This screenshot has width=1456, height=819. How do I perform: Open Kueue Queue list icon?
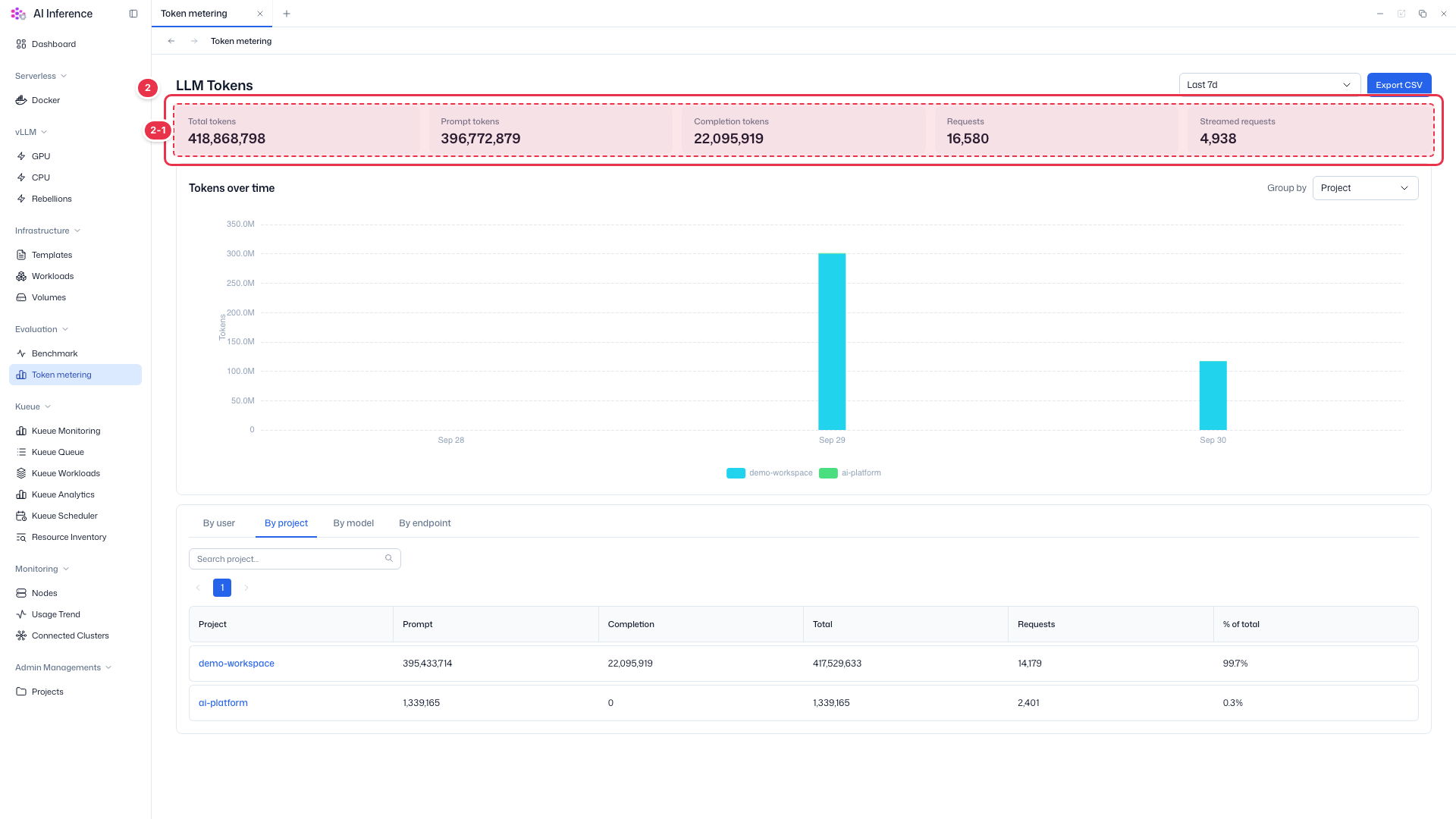coord(21,452)
